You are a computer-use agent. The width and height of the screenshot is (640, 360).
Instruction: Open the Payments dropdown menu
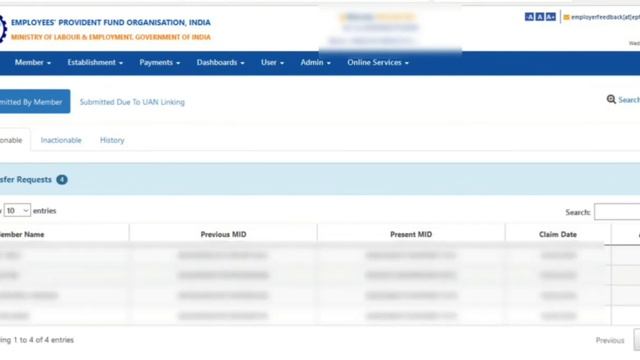coord(160,62)
